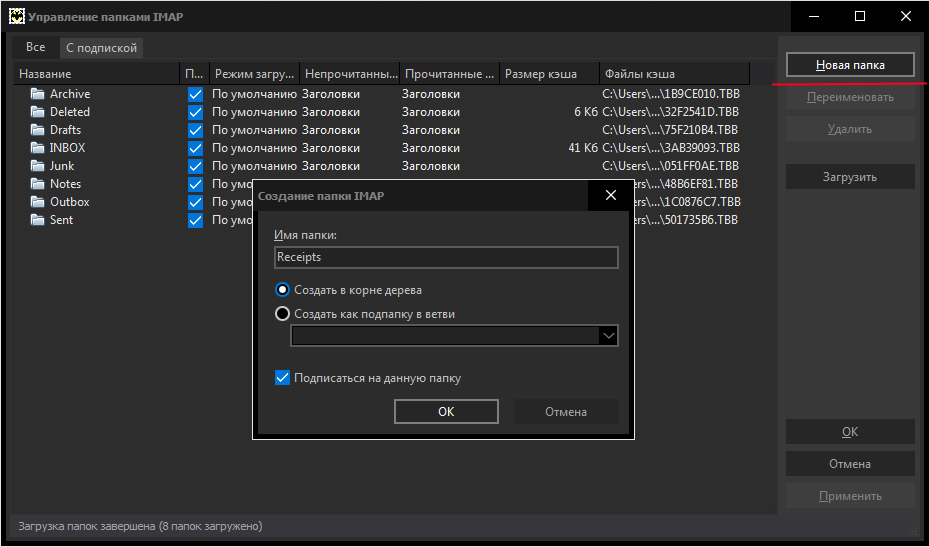The height and width of the screenshot is (547, 929).
Task: Select the 'Notes' folder name
Action: click(65, 184)
